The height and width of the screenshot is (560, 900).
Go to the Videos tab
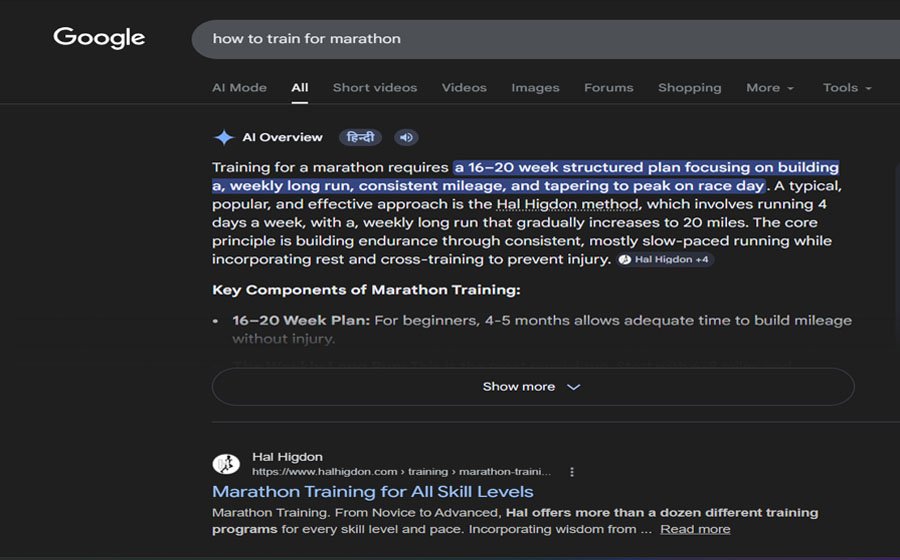pyautogui.click(x=464, y=88)
